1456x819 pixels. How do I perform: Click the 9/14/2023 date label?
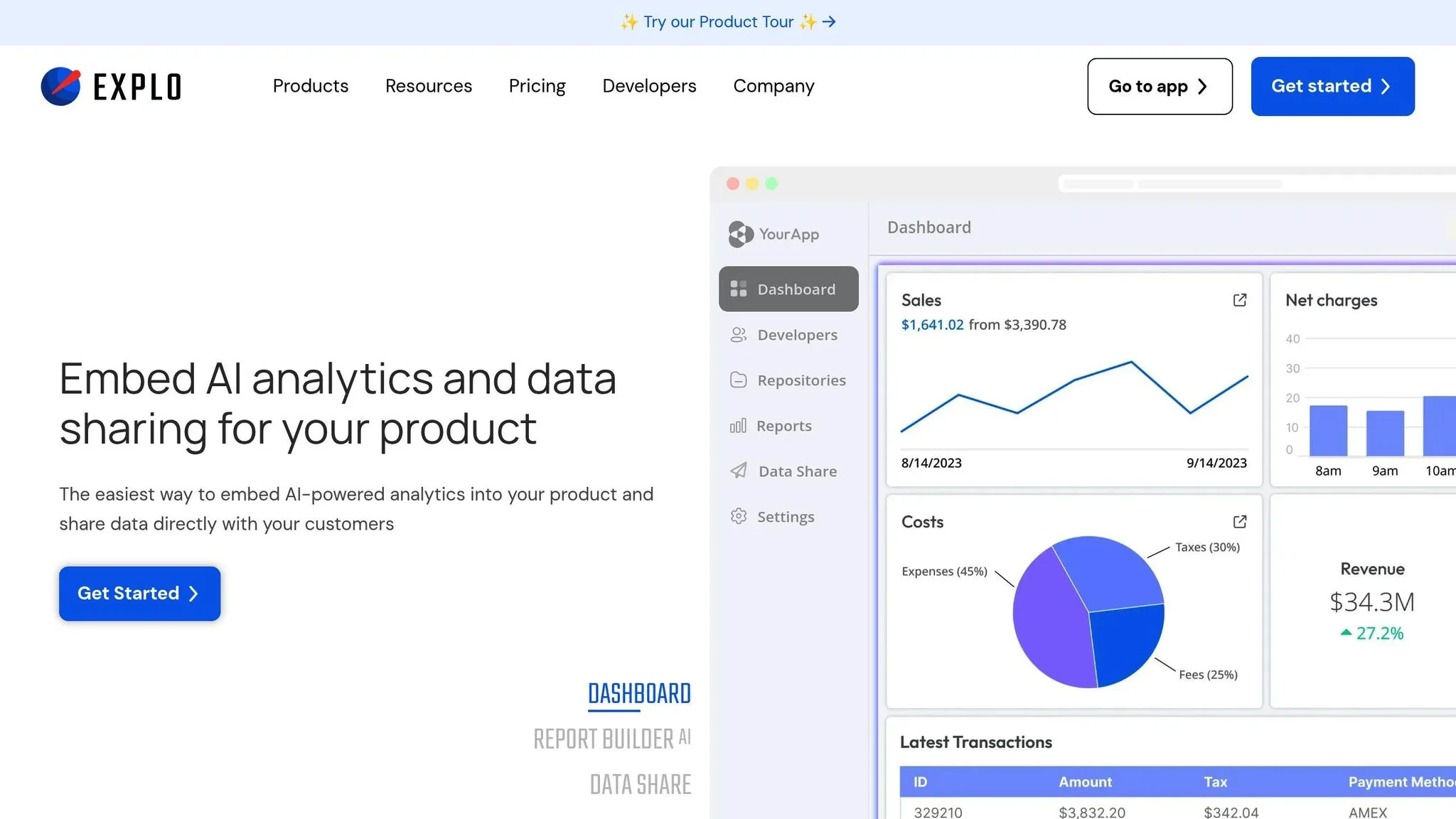[1216, 463]
